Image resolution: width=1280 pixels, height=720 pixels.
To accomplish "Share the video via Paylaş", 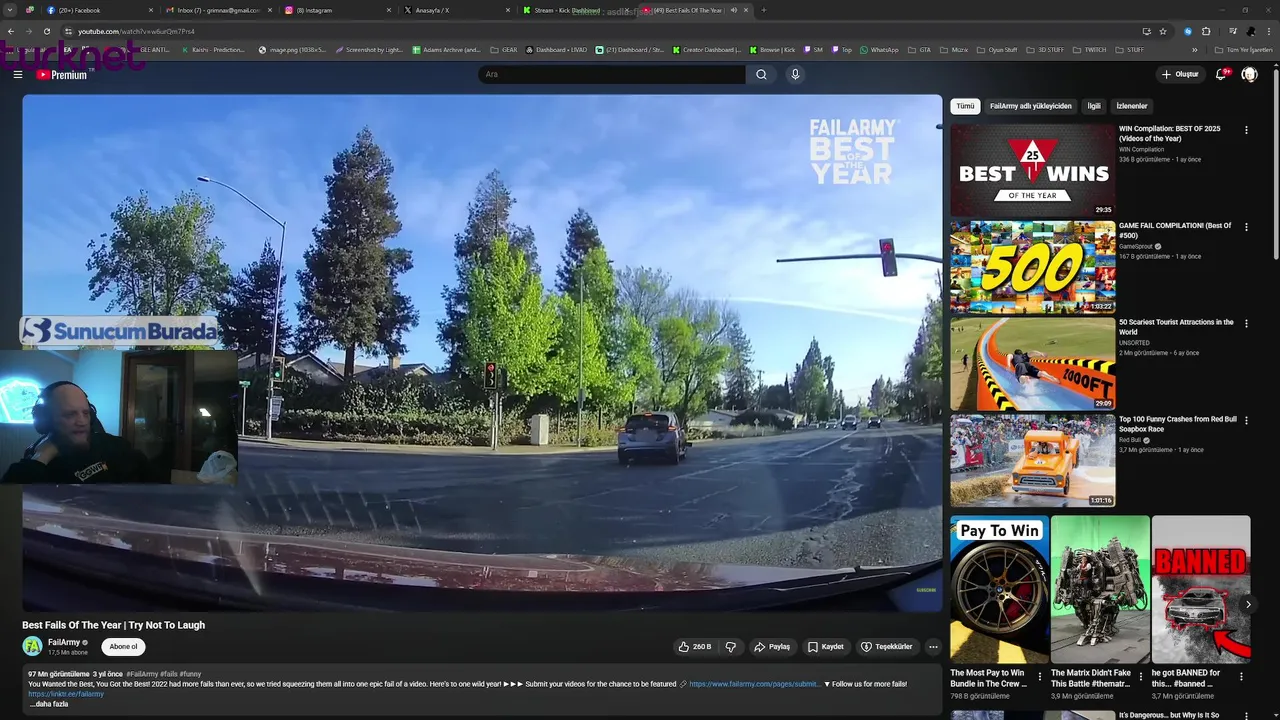I will [772, 647].
